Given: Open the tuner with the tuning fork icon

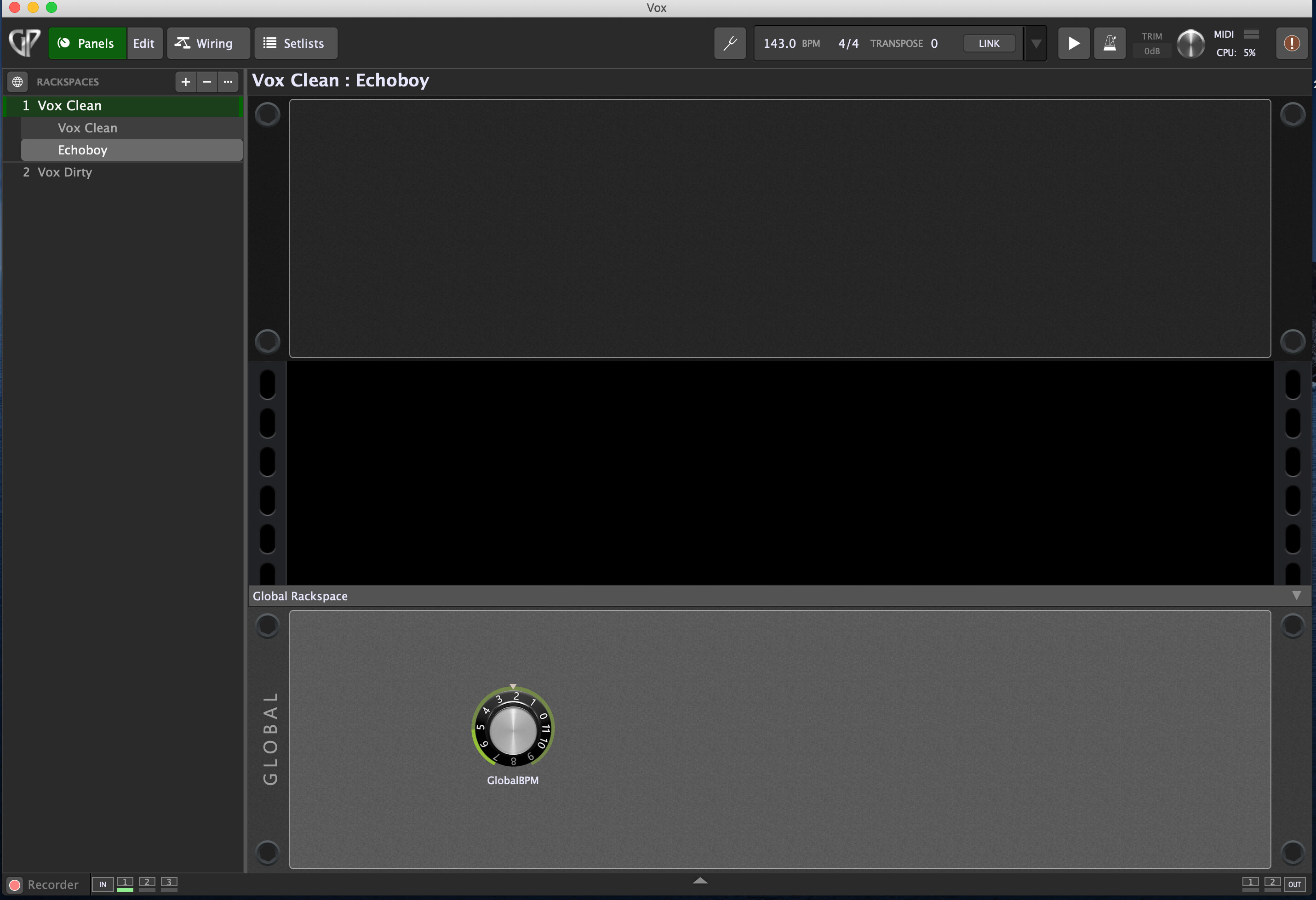Looking at the screenshot, I should pos(729,43).
